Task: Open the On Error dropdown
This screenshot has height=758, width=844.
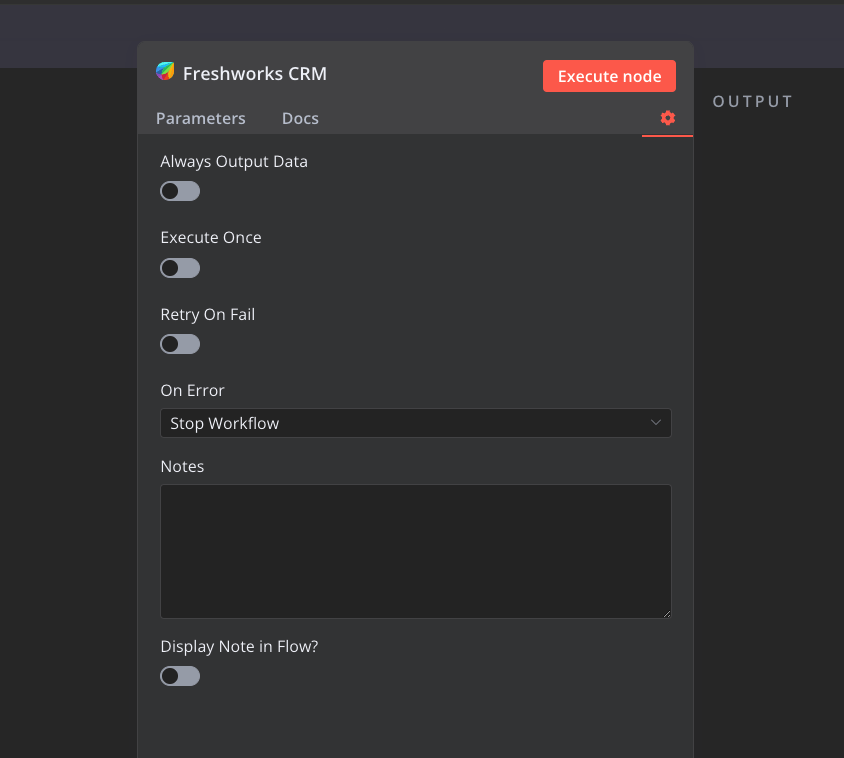Action: tap(416, 423)
